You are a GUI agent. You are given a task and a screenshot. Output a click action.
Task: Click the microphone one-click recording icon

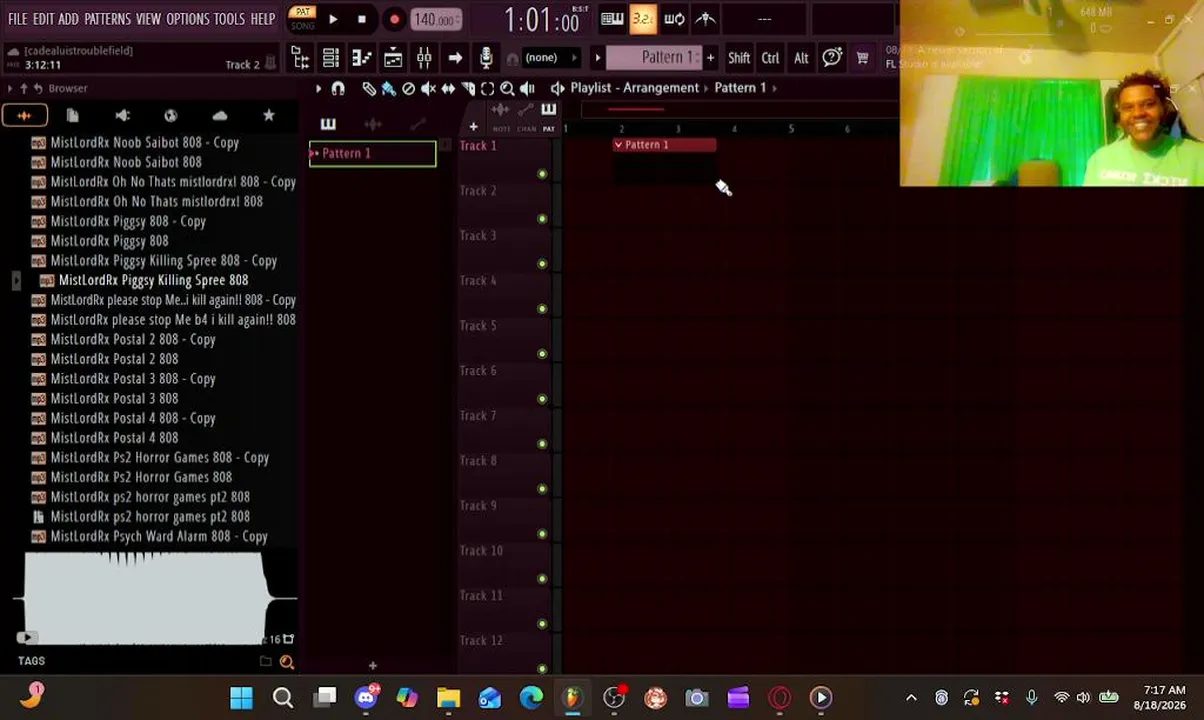[x=486, y=58]
